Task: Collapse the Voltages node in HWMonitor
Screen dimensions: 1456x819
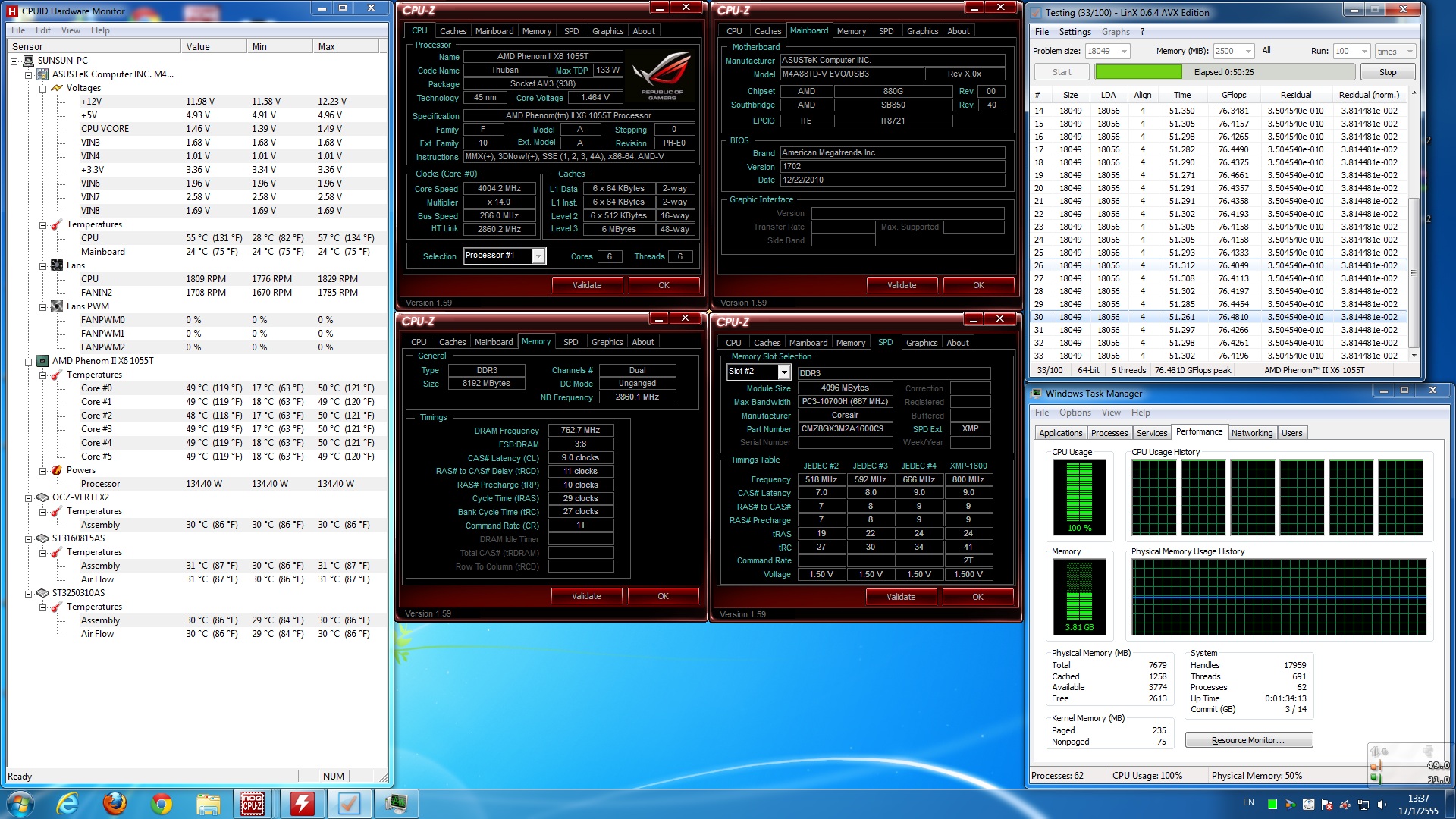Action: tap(43, 89)
